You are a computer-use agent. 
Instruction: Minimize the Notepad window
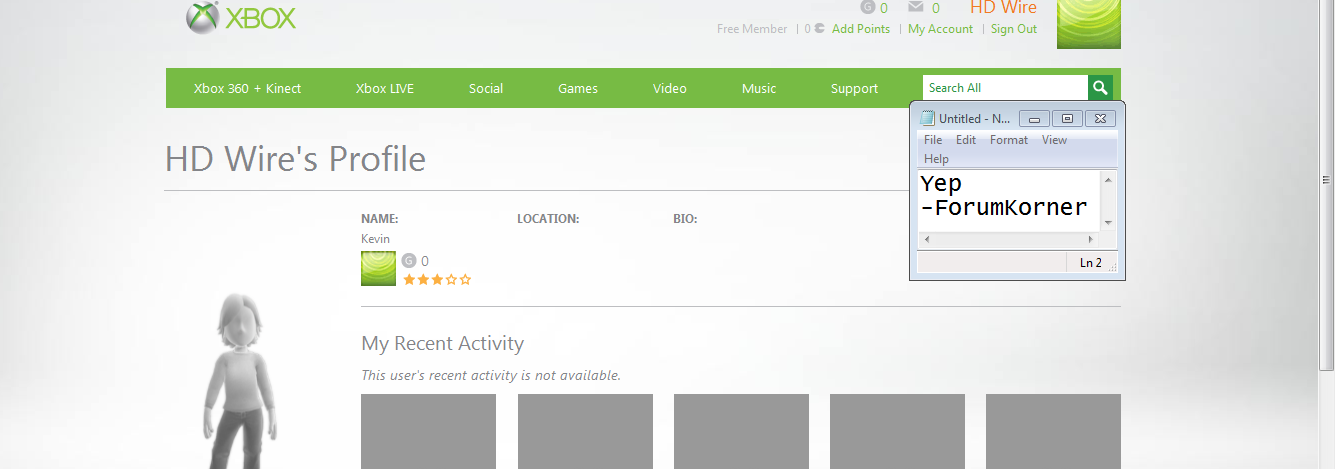1035,118
